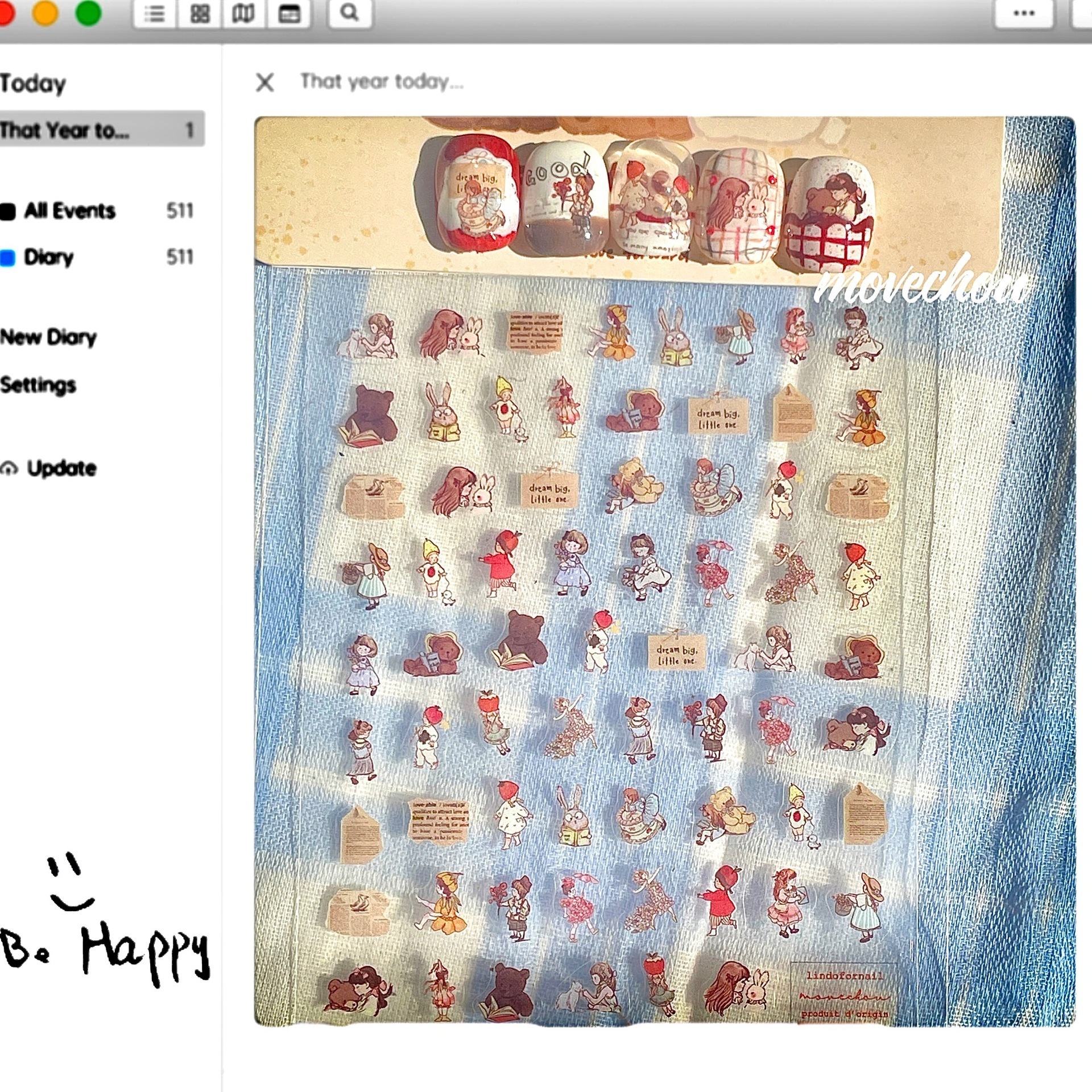
Task: Click the search magnifier icon
Action: click(350, 13)
